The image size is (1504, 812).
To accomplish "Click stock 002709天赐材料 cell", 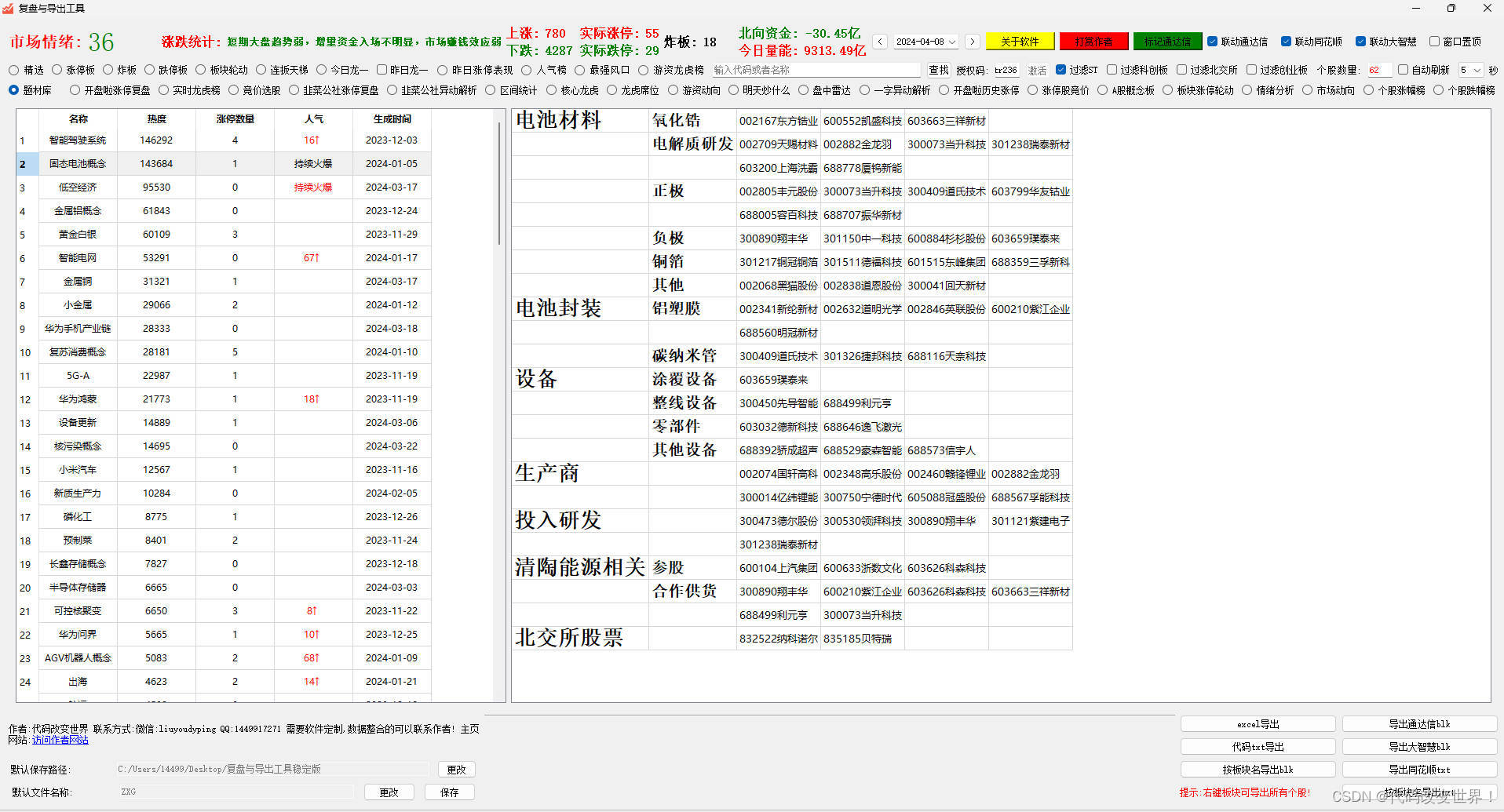I will 778,144.
